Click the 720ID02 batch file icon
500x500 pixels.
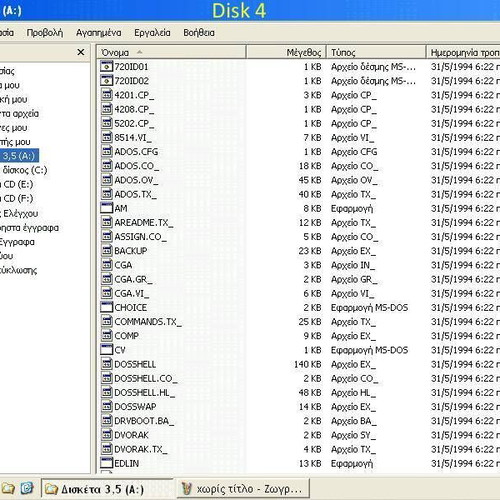(x=106, y=81)
